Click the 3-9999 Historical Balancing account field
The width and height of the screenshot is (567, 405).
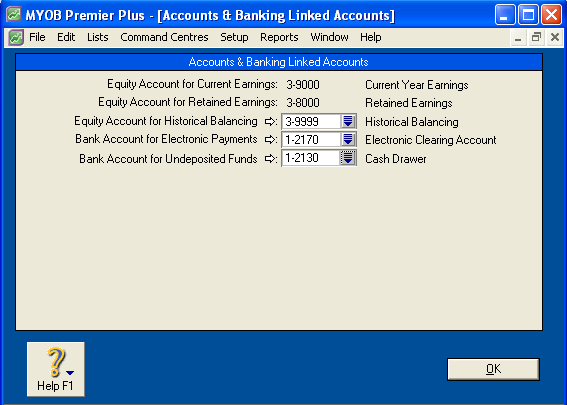click(x=311, y=121)
